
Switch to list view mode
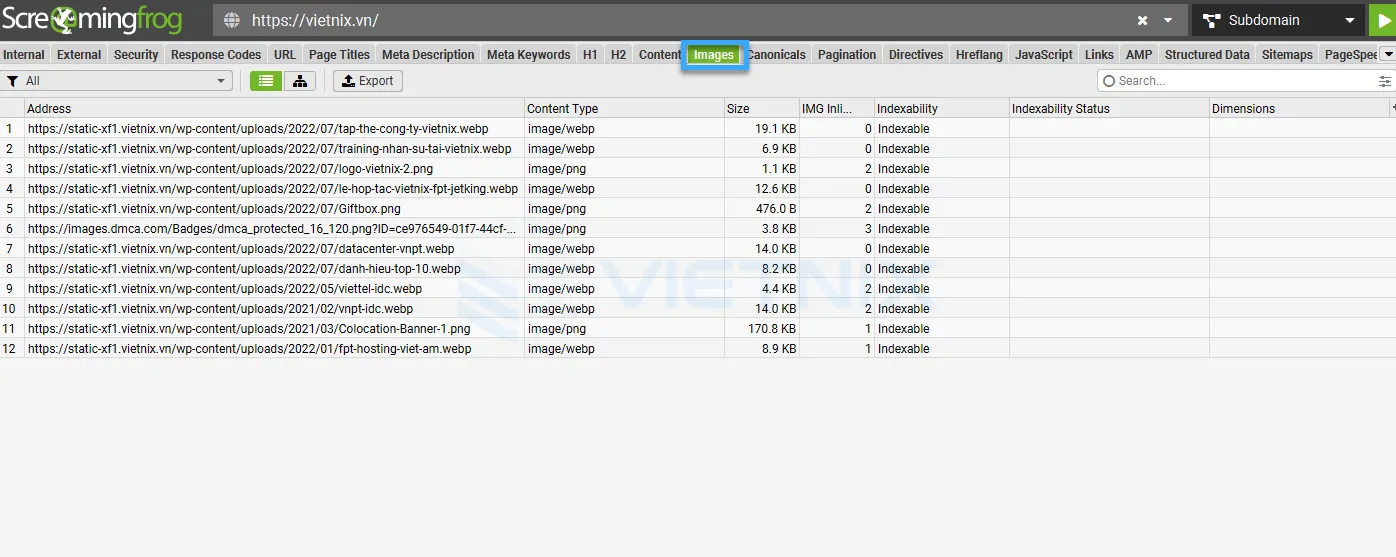click(x=265, y=81)
